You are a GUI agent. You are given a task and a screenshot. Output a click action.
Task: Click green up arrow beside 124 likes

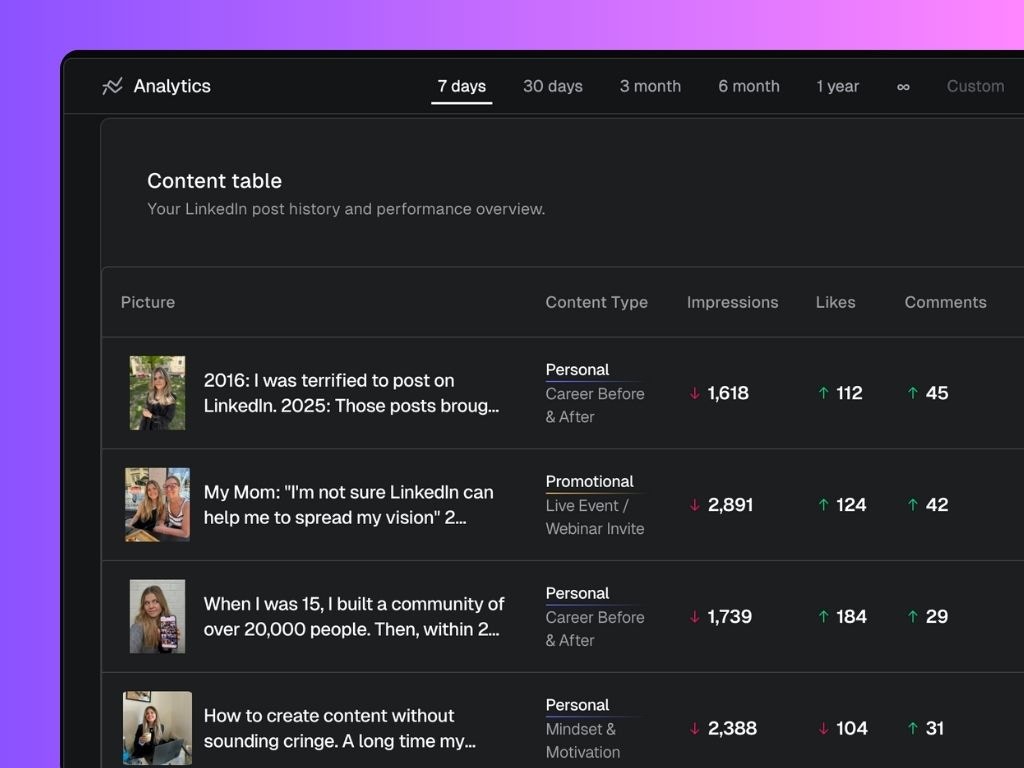[x=824, y=505]
